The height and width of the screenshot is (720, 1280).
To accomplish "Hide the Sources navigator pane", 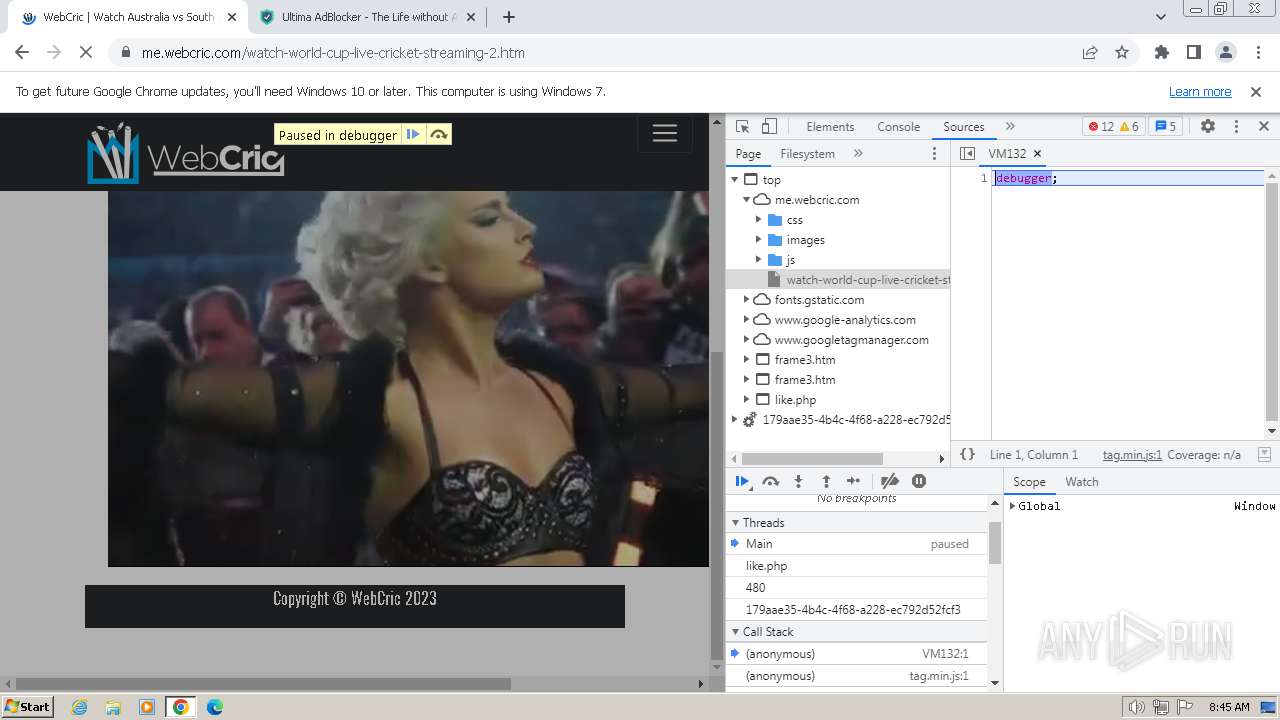I will (967, 154).
